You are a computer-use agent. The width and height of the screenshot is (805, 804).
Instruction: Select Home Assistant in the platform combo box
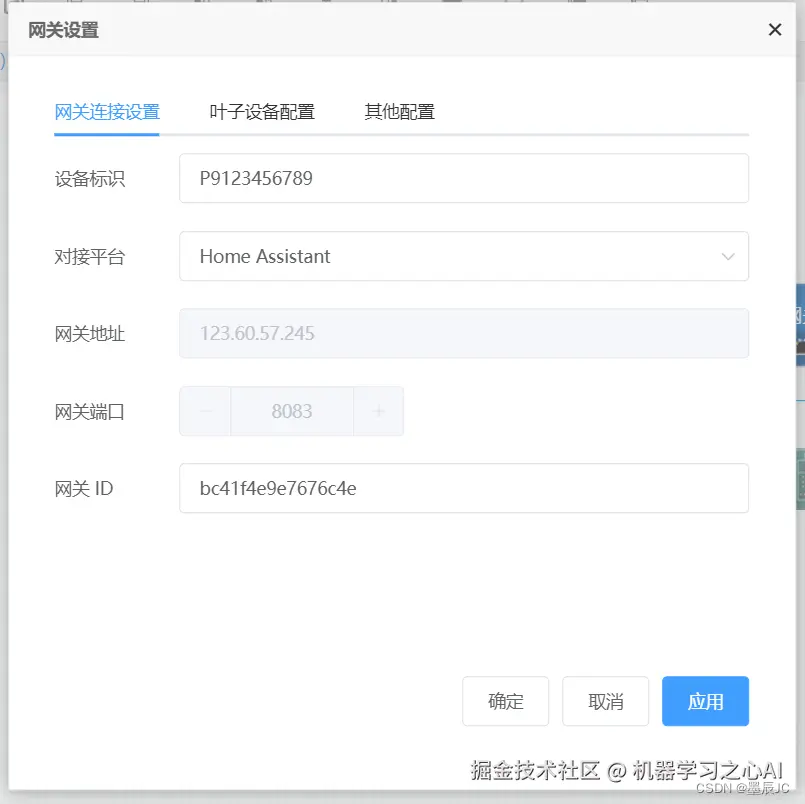pos(463,256)
